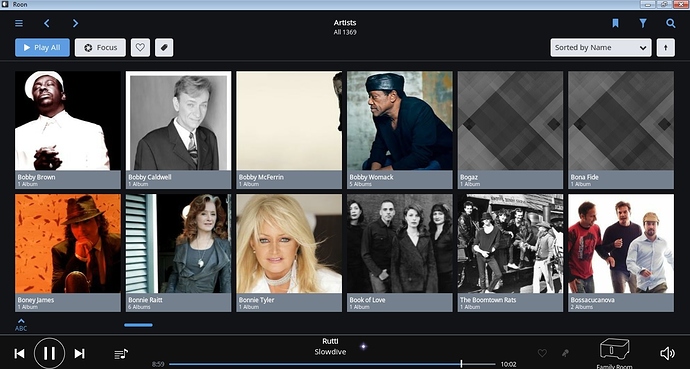The image size is (690, 369).
Task: Open the Book of Love band photo
Action: coord(400,244)
